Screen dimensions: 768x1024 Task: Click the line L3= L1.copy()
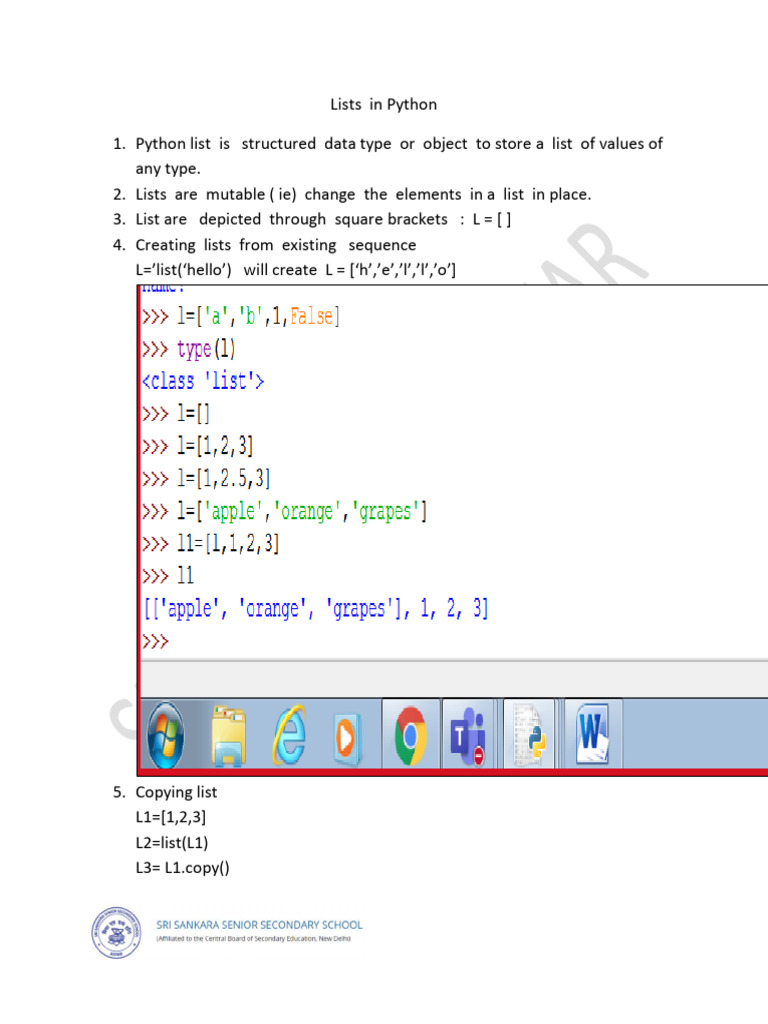[182, 868]
